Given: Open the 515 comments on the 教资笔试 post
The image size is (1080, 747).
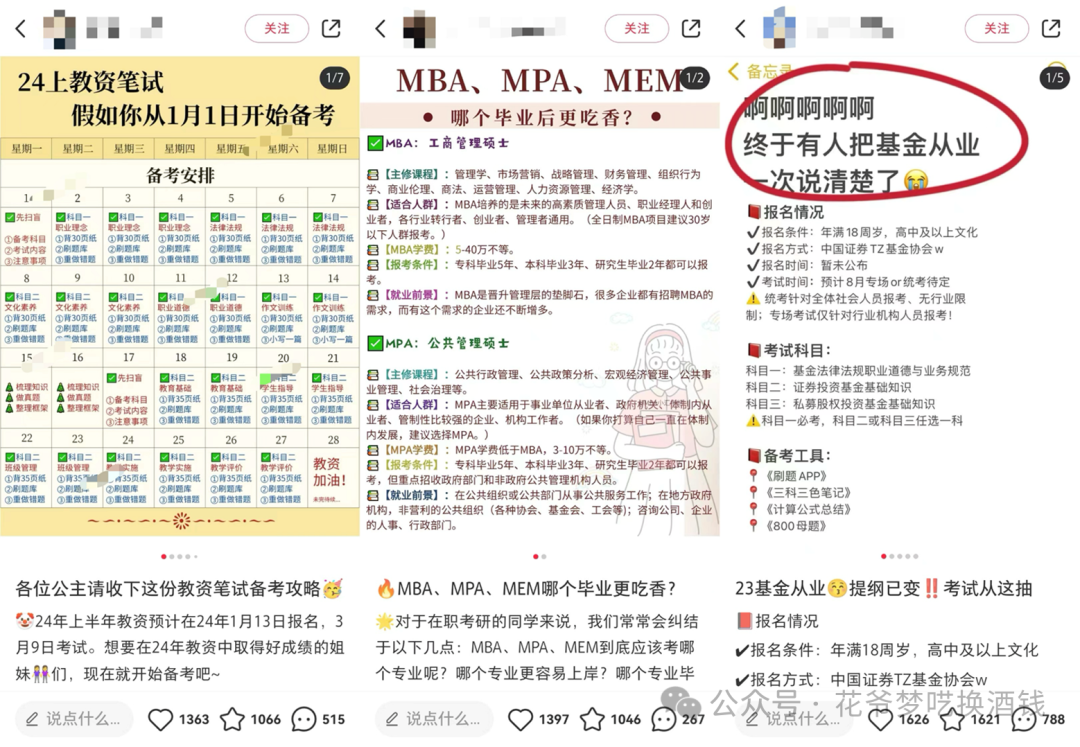Looking at the screenshot, I should tap(304, 719).
